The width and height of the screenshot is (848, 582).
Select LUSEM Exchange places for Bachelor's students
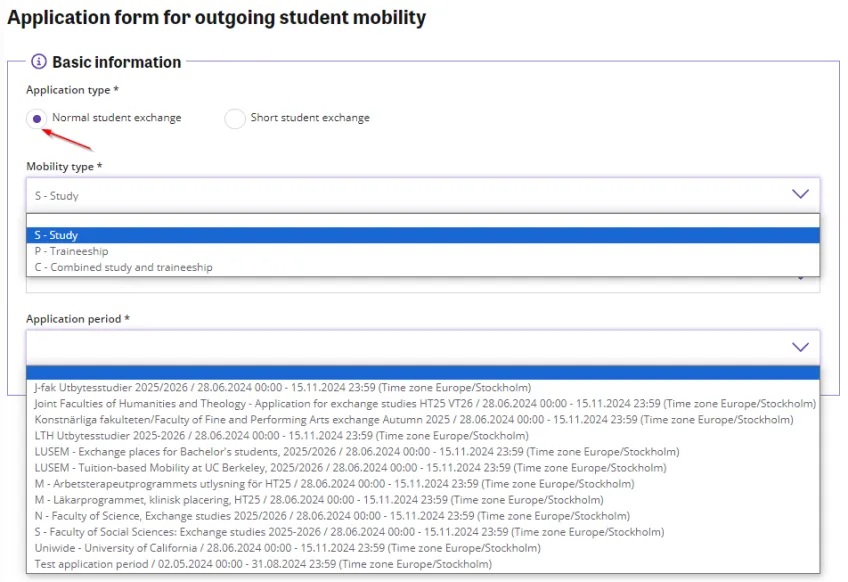[x=300, y=451]
